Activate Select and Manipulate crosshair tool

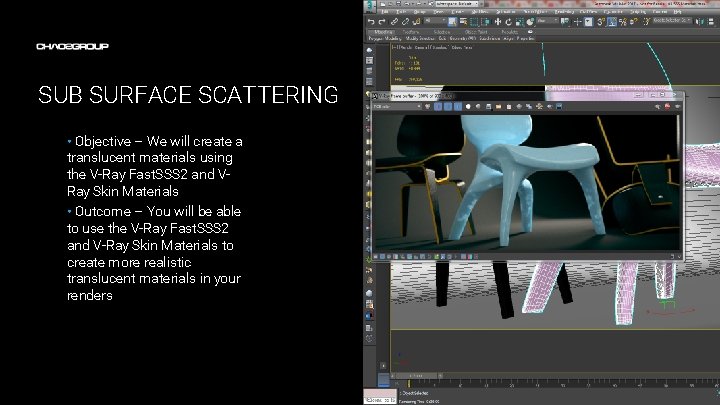click(x=578, y=22)
